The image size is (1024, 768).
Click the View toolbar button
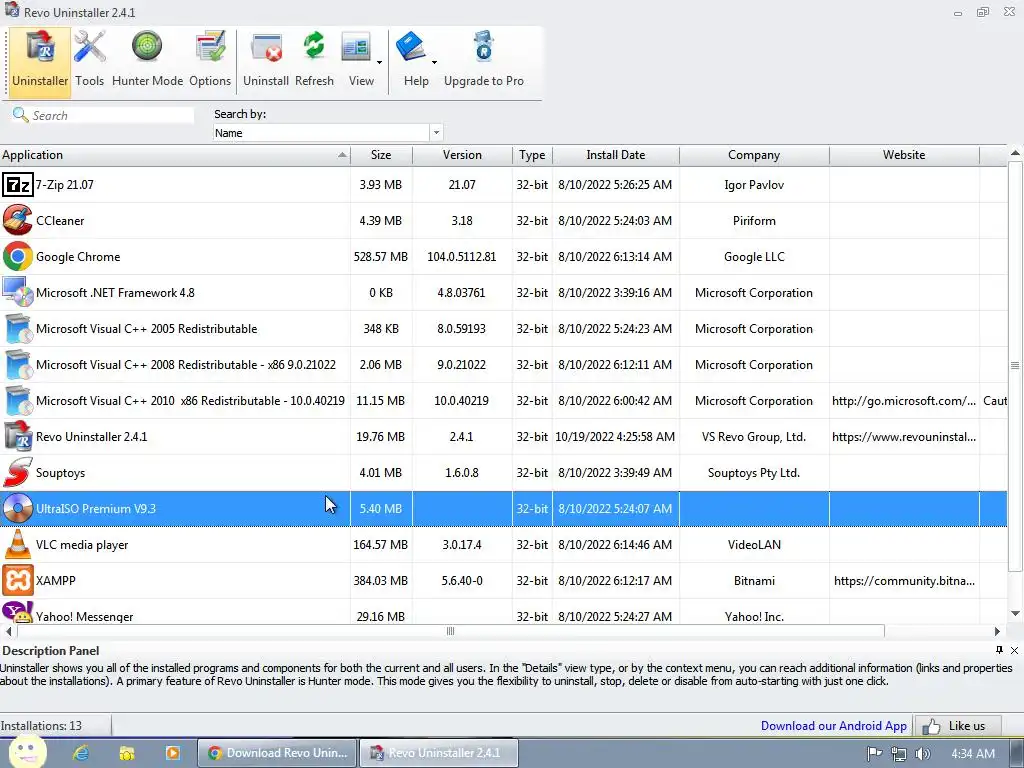pos(359,60)
